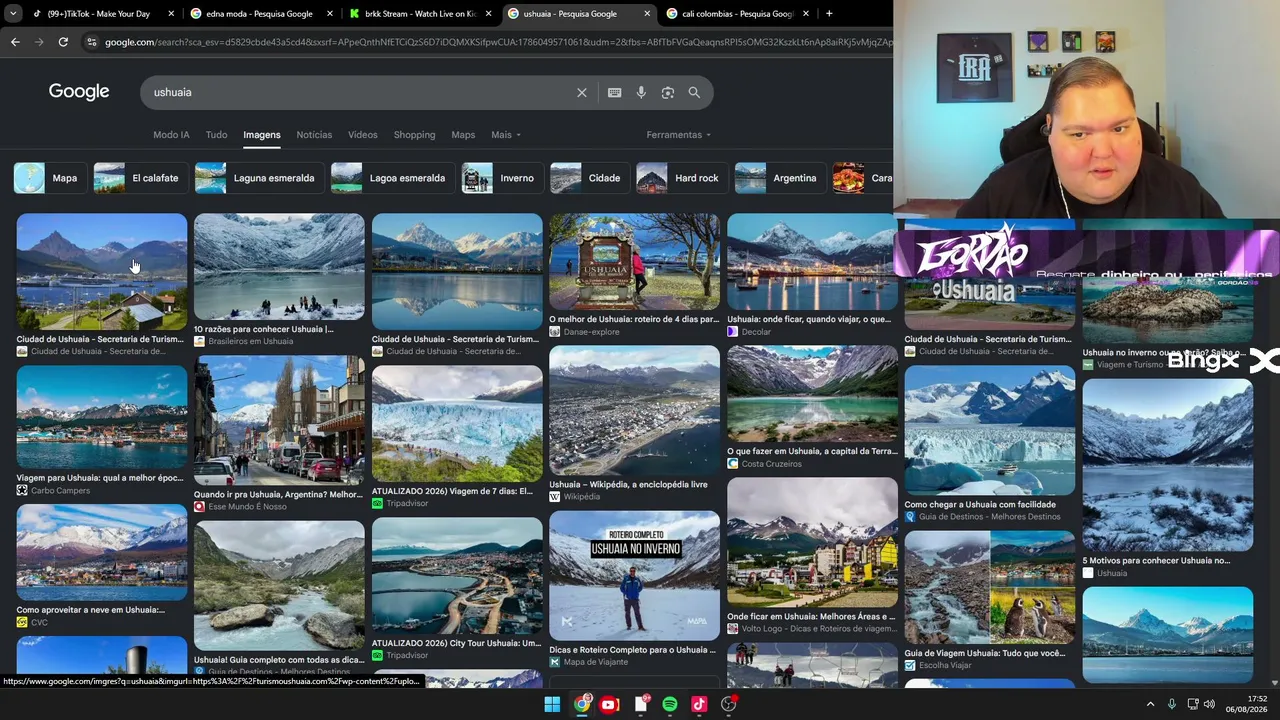This screenshot has height=720, width=1280.
Task: Open Spotify from the taskbar
Action: 669,705
